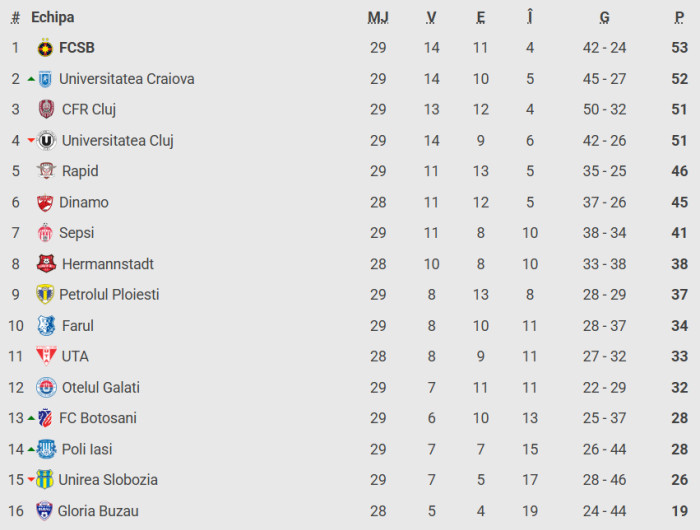
Task: Click the Rapid team crest
Action: 46,171
